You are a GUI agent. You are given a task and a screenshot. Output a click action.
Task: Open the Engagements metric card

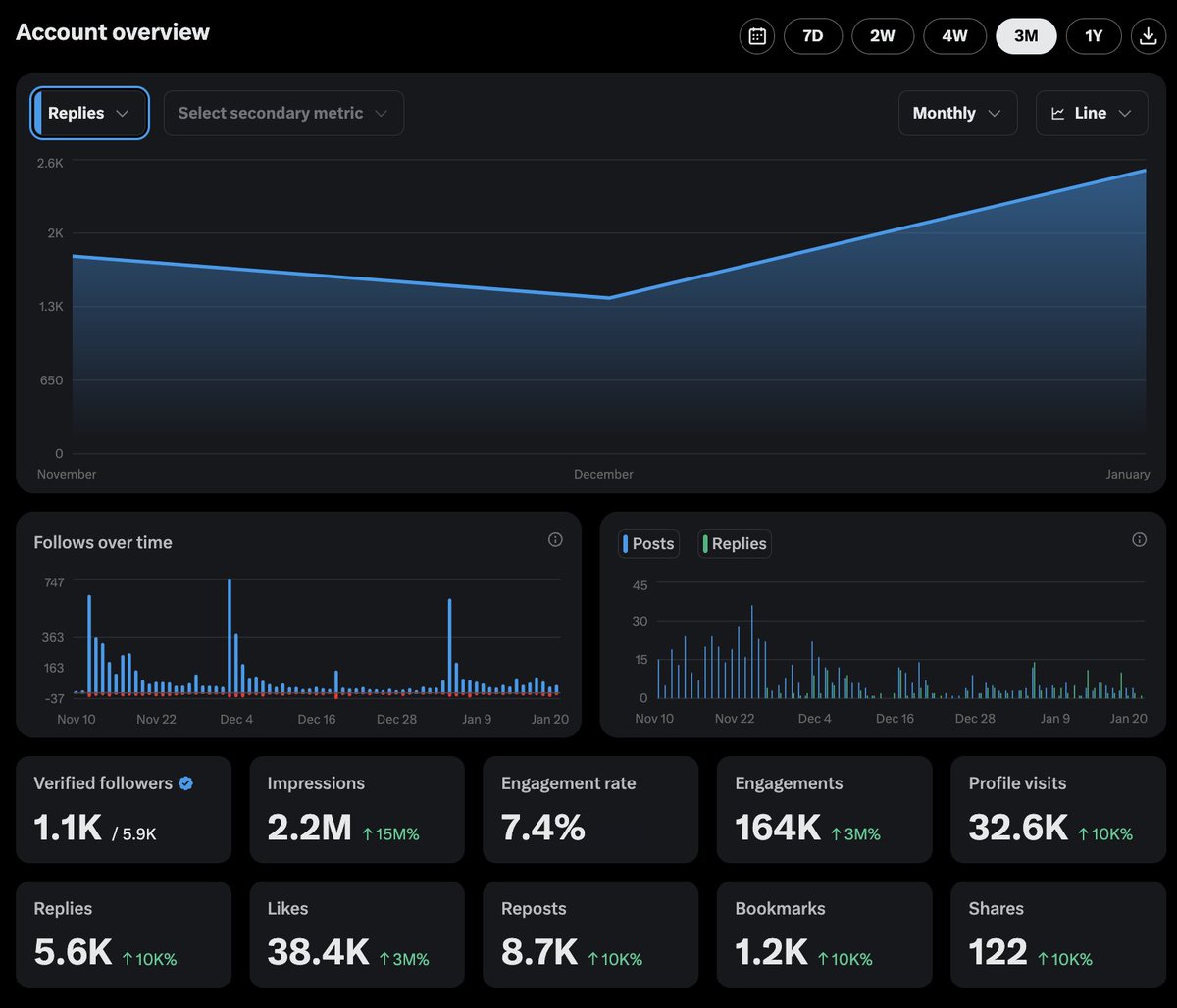(825, 809)
